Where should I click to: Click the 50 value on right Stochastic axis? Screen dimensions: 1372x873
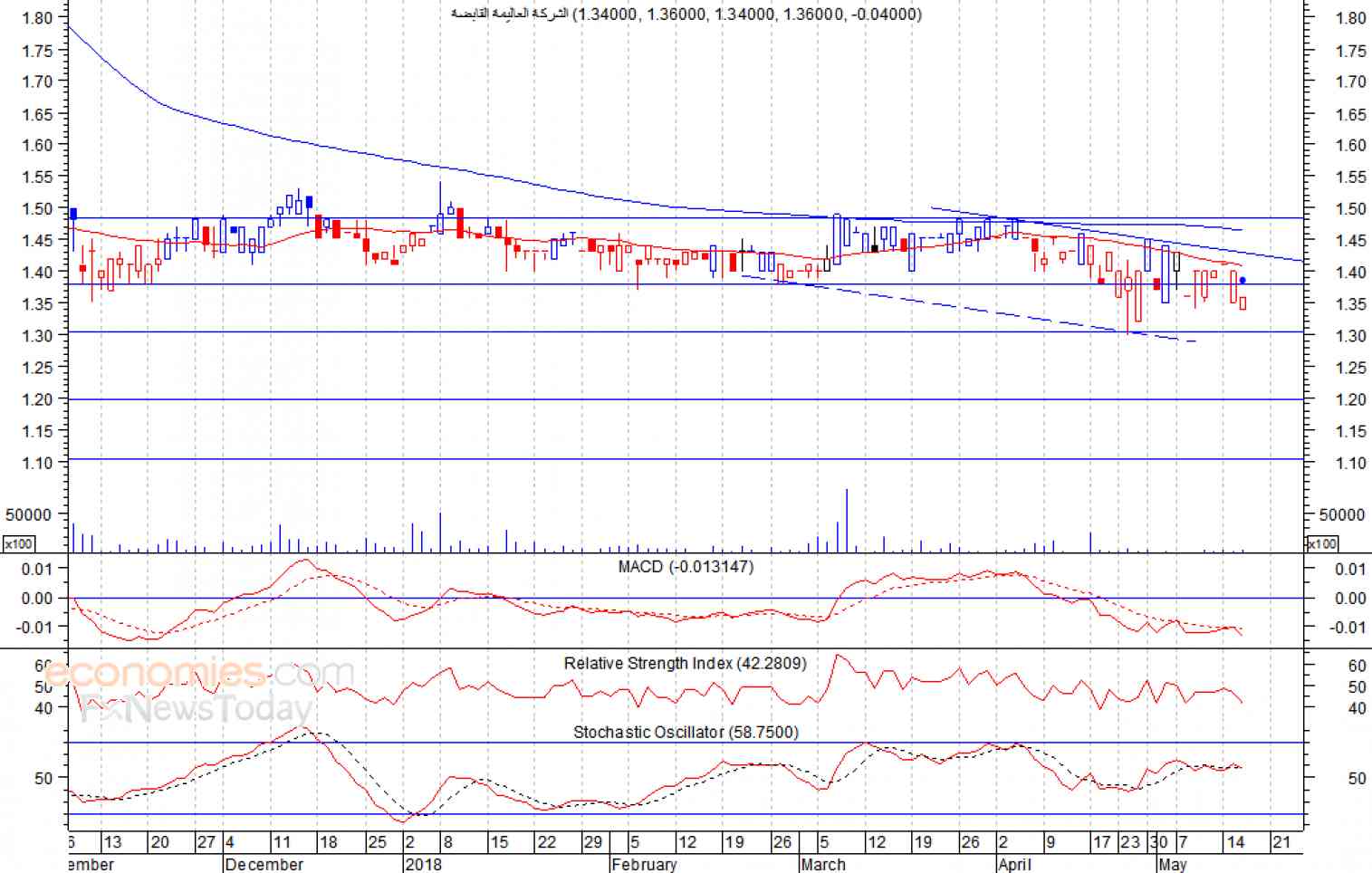click(1357, 778)
